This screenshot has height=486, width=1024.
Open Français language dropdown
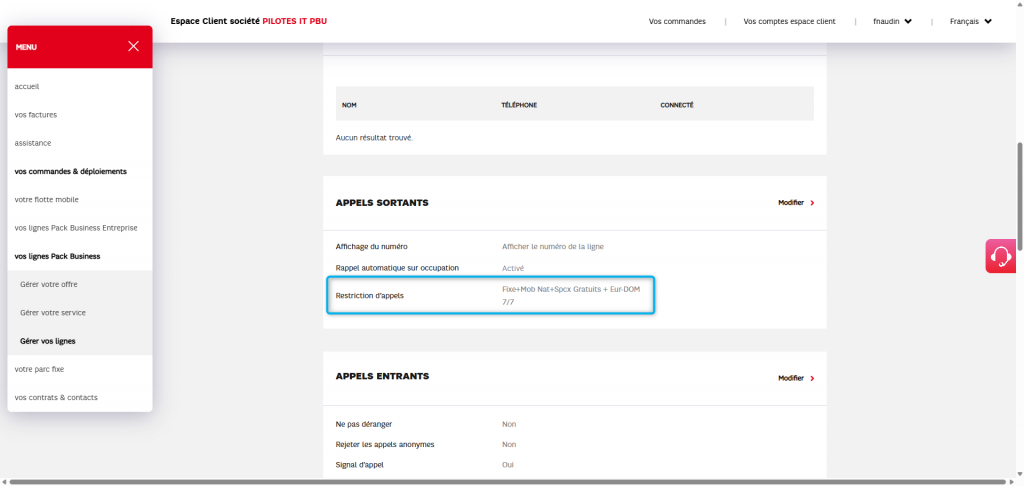coord(970,22)
